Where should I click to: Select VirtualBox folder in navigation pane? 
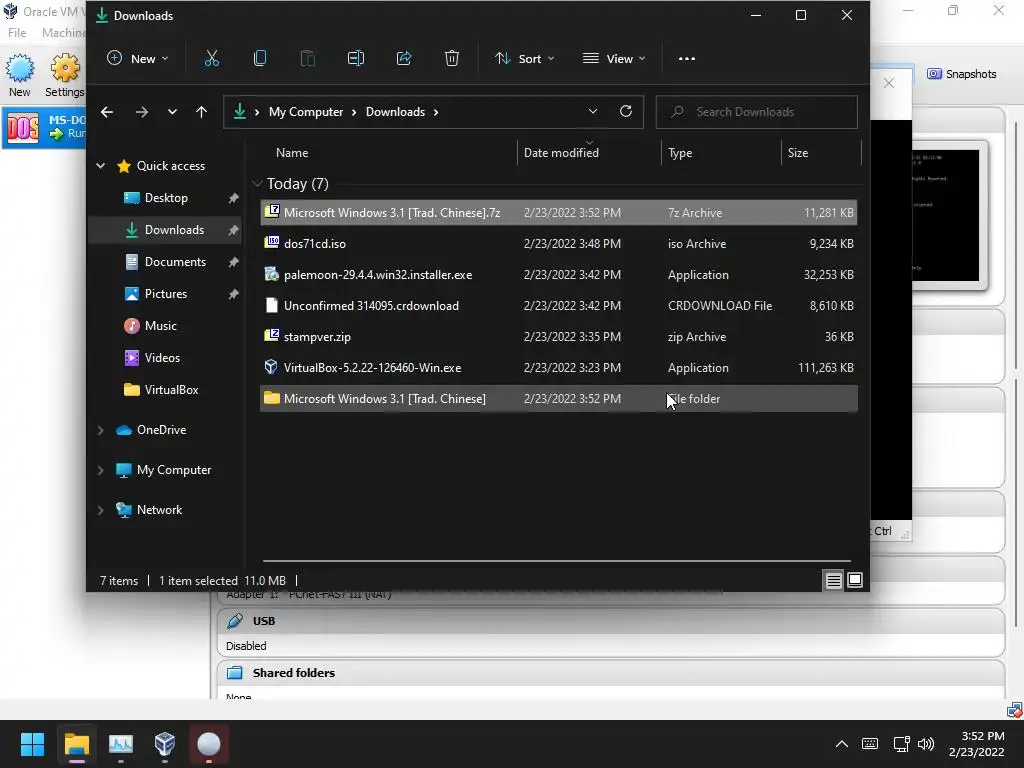[171, 389]
